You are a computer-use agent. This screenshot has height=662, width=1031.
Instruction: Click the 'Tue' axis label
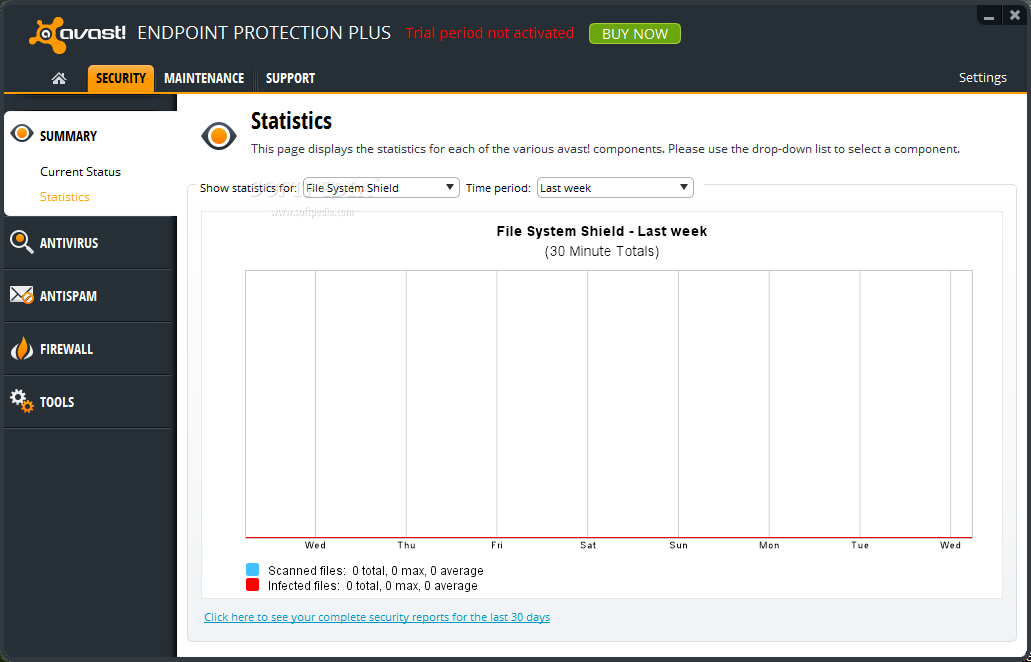pyautogui.click(x=860, y=545)
